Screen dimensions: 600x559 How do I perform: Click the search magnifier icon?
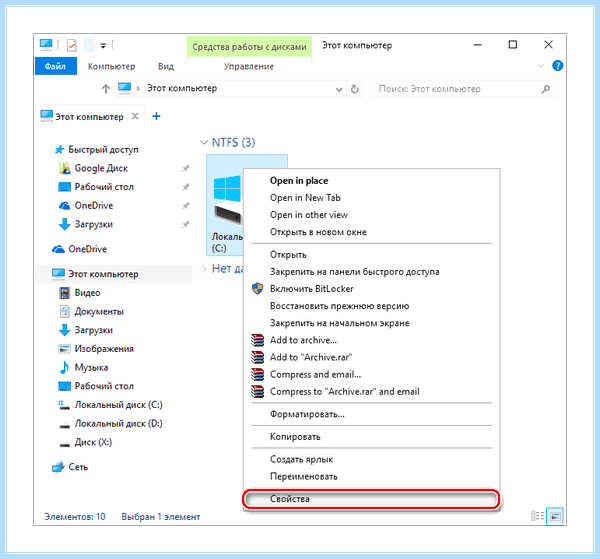[x=546, y=89]
